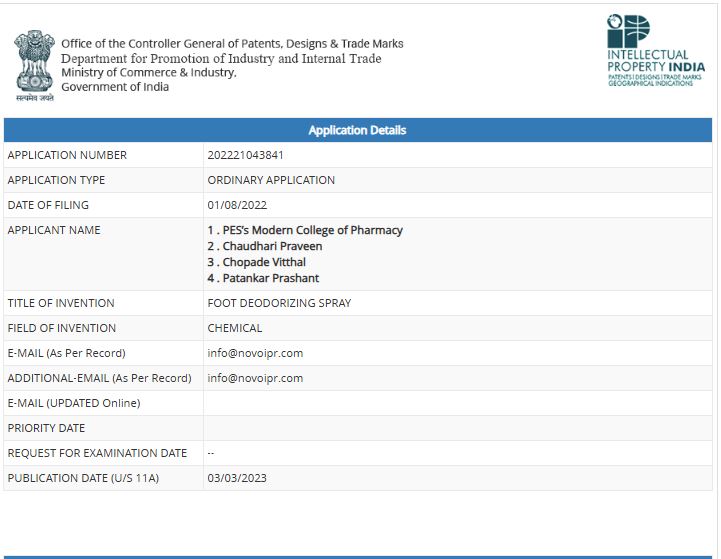Viewport: 721px width, 559px height.
Task: Click the Department for Promotion of Industry text
Action: click(x=221, y=58)
